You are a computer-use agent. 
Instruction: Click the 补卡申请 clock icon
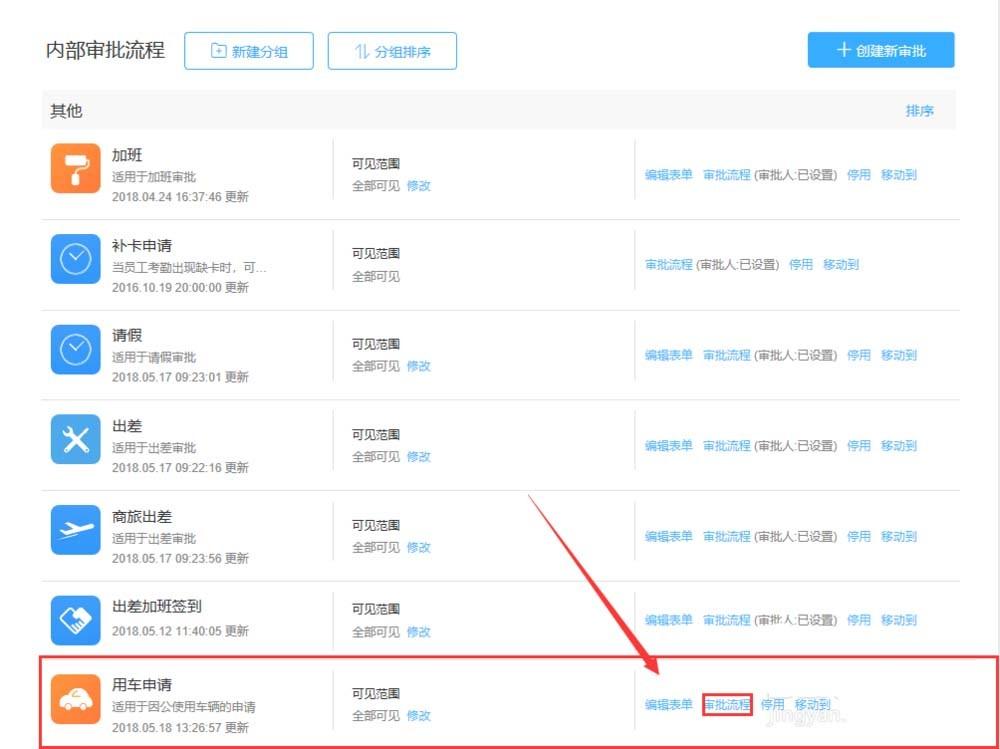(75, 260)
